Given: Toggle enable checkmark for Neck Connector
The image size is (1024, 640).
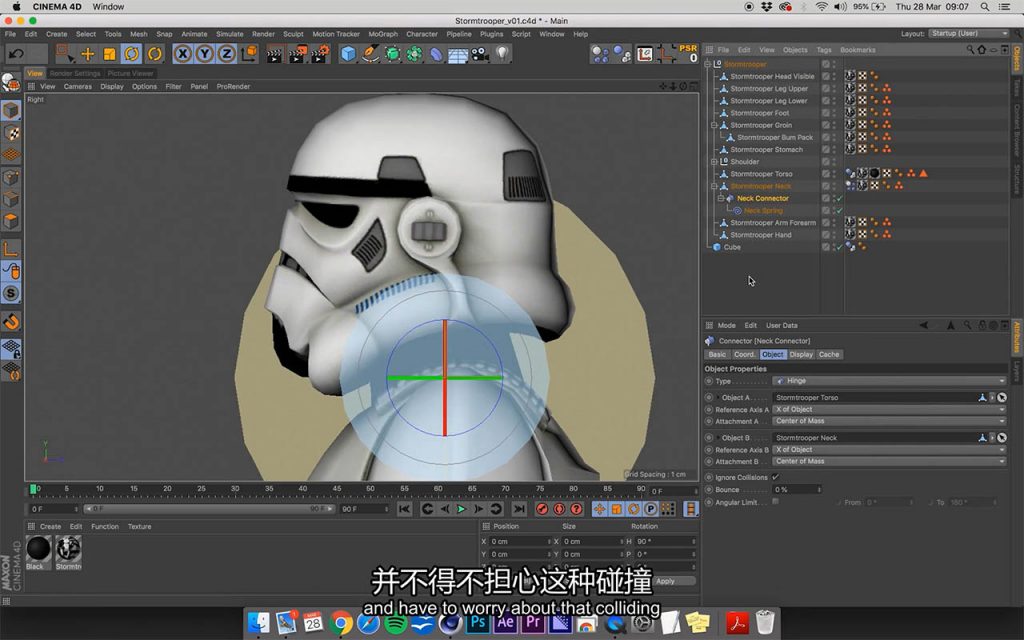Looking at the screenshot, I should [839, 199].
